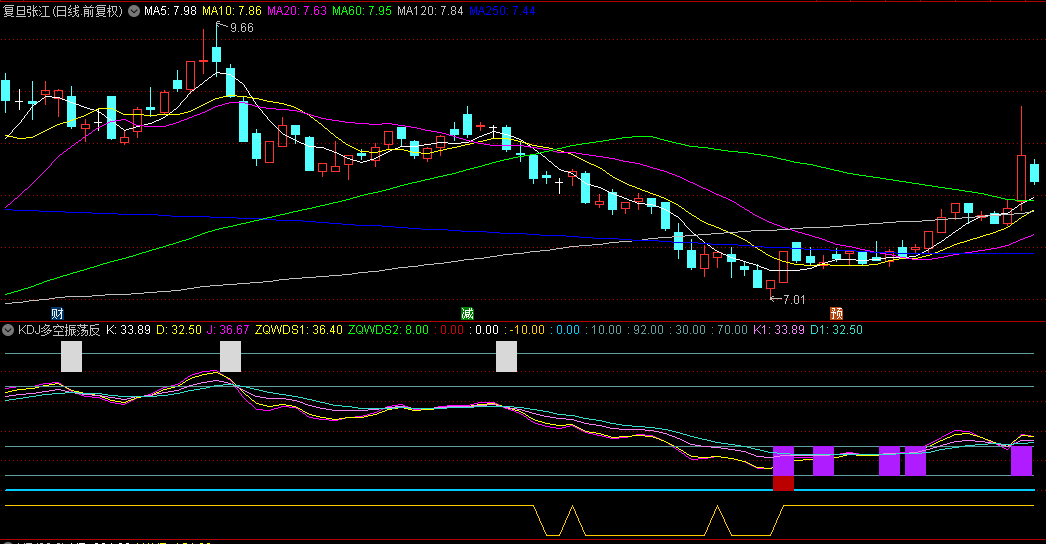
Task: Click the red signal block under the purple bar
Action: (783, 483)
